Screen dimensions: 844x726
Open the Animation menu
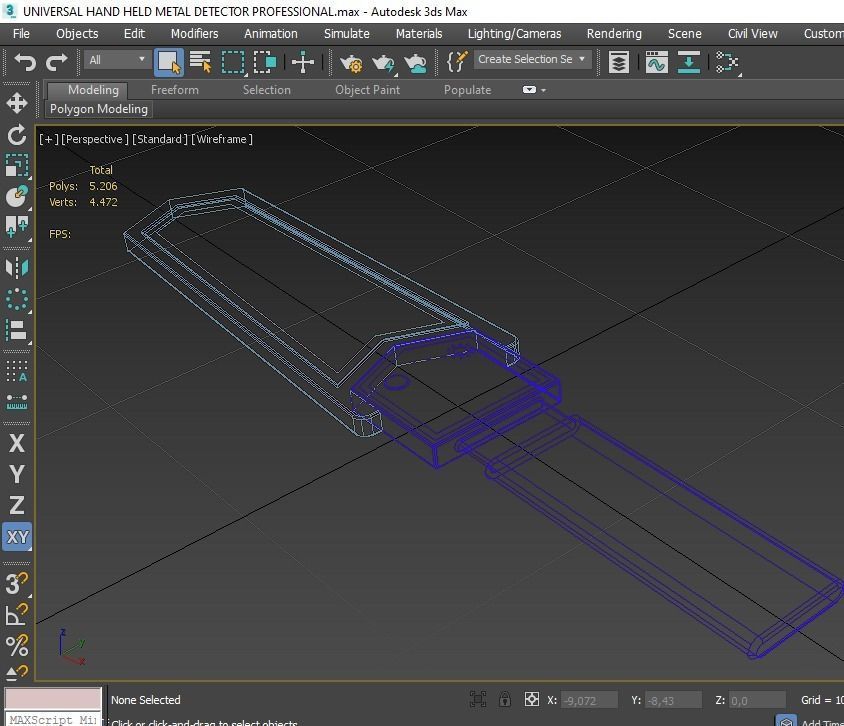pos(271,34)
